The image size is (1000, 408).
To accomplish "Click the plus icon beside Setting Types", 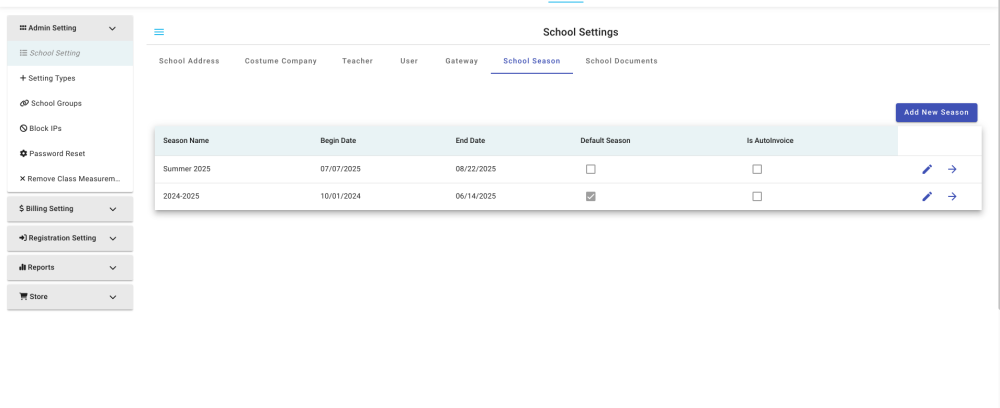I will click(x=23, y=78).
